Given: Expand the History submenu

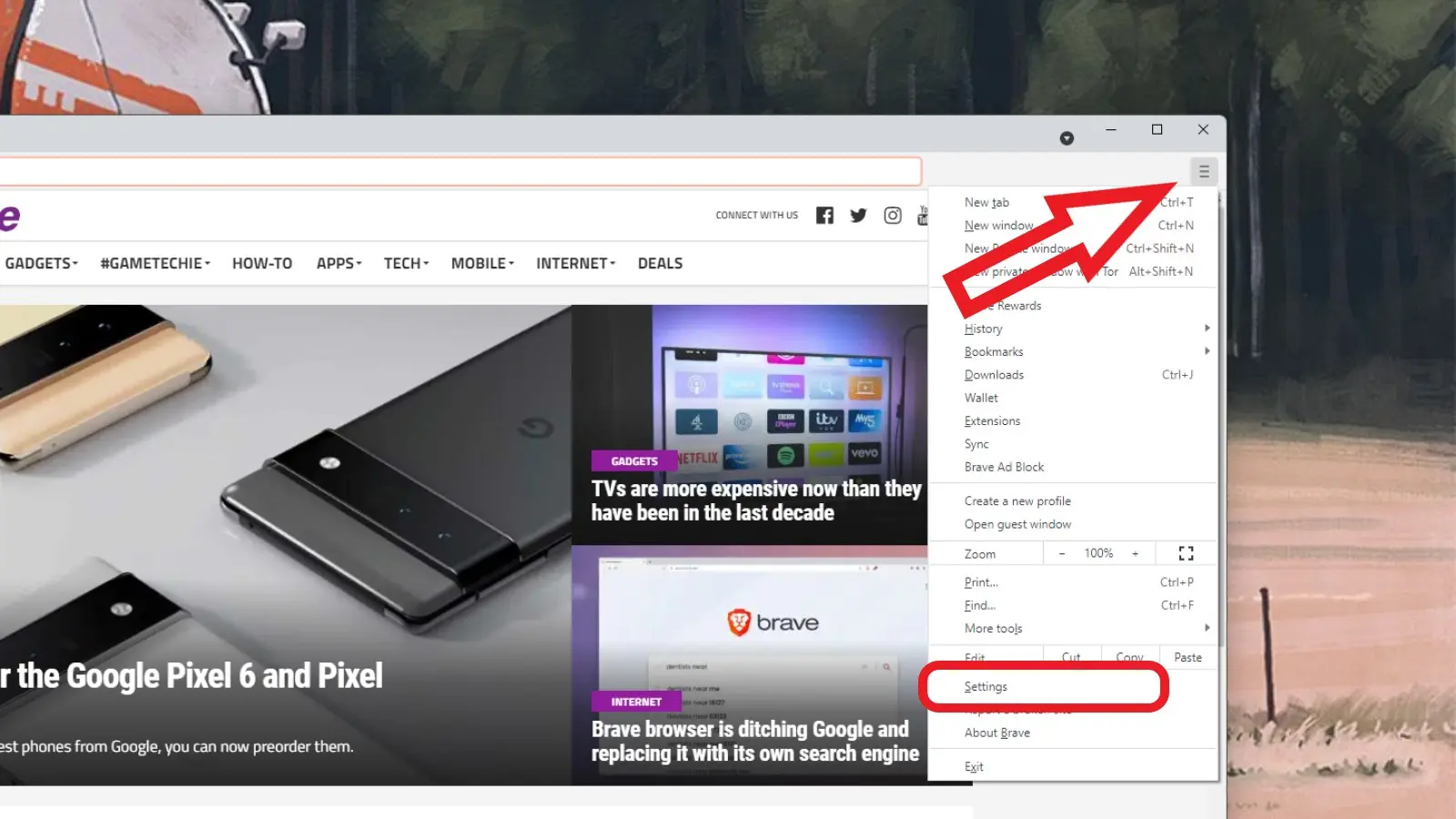Looking at the screenshot, I should [1073, 329].
